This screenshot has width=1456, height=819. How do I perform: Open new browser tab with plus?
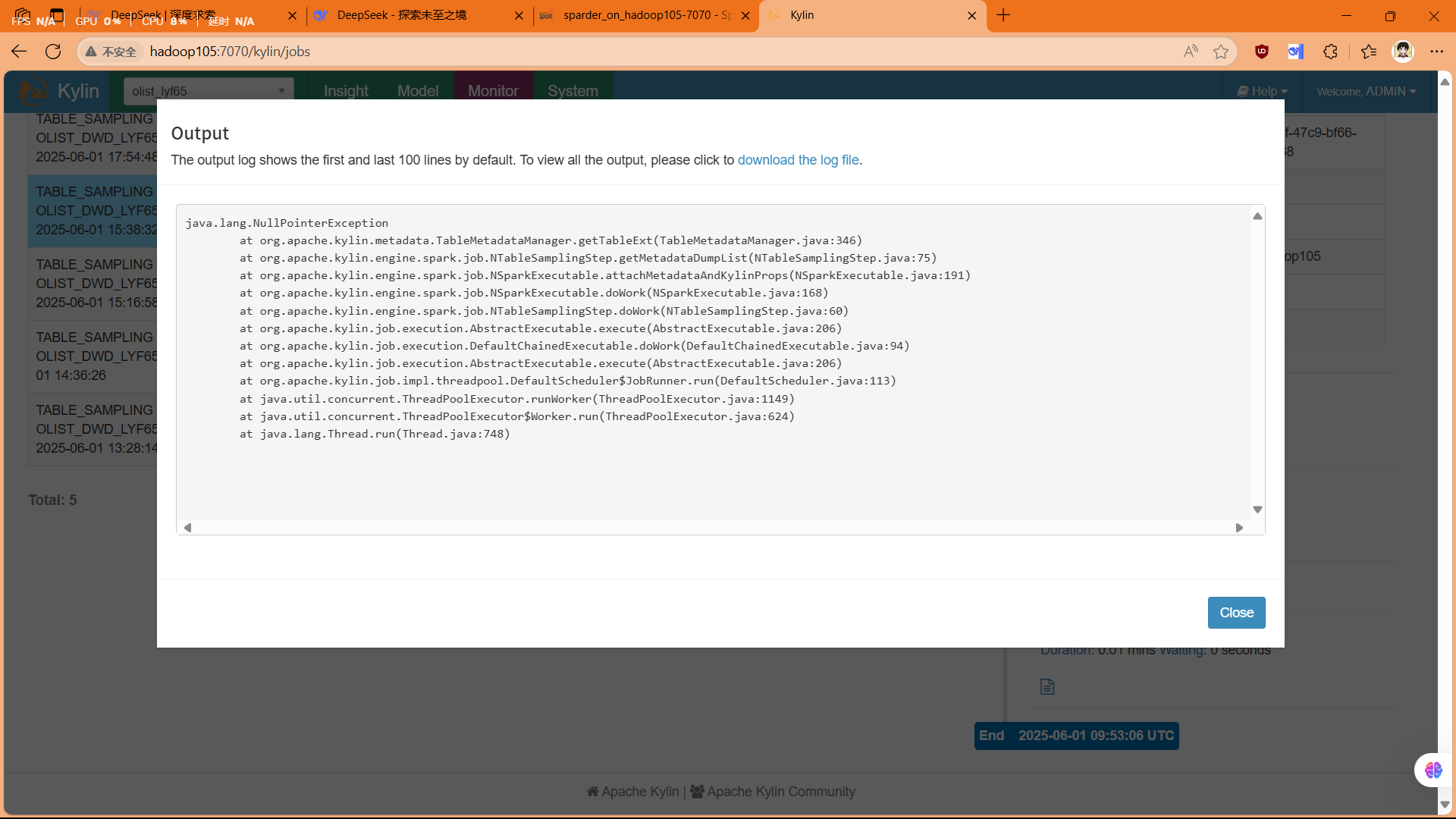coord(1003,15)
